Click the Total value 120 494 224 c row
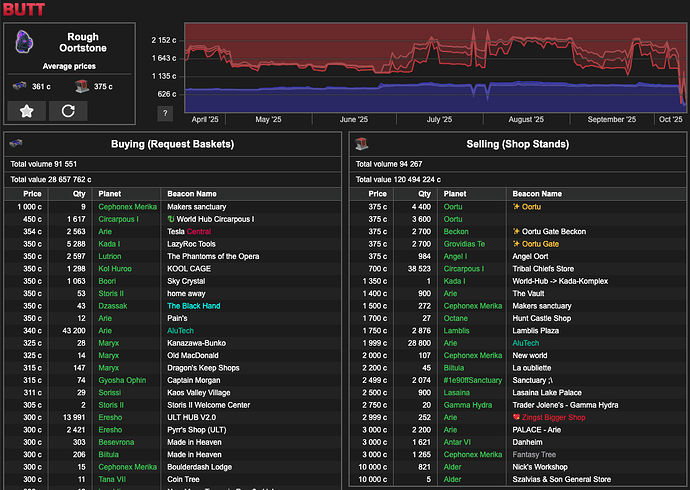 pyautogui.click(x=518, y=179)
